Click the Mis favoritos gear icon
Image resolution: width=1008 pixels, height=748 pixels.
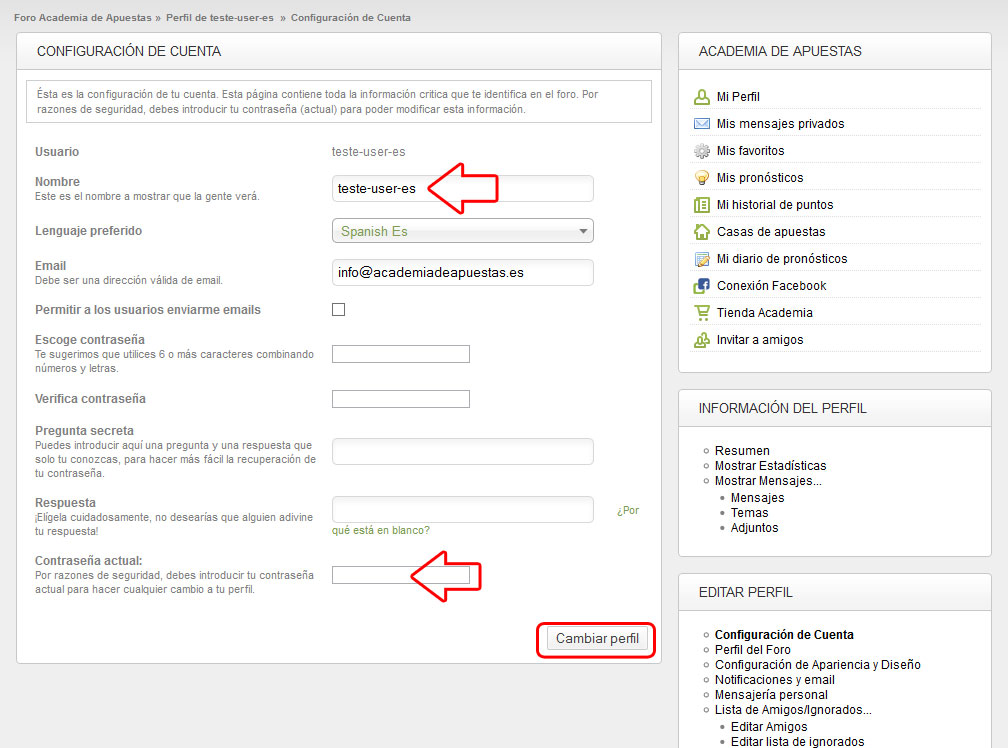702,151
